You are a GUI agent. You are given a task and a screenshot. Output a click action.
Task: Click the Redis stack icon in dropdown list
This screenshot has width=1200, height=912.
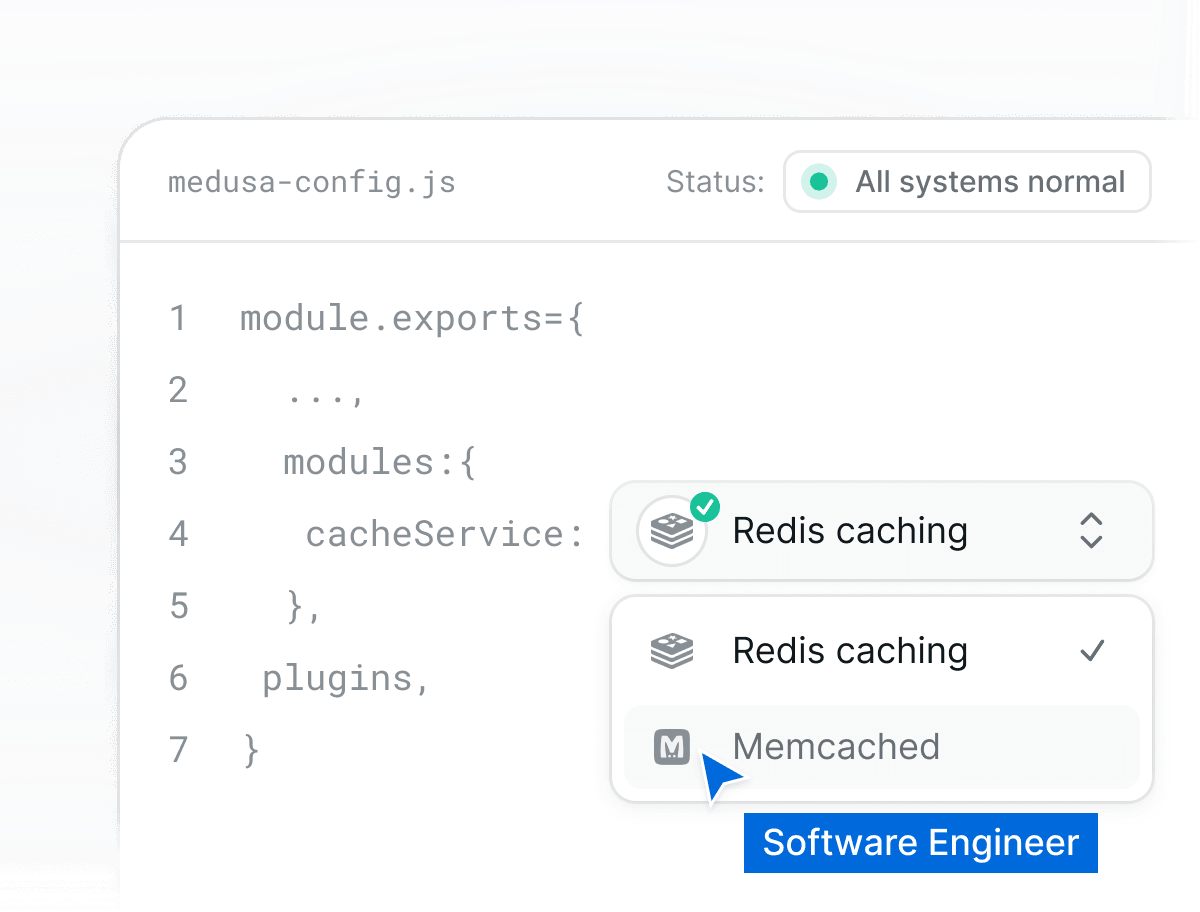(x=672, y=651)
